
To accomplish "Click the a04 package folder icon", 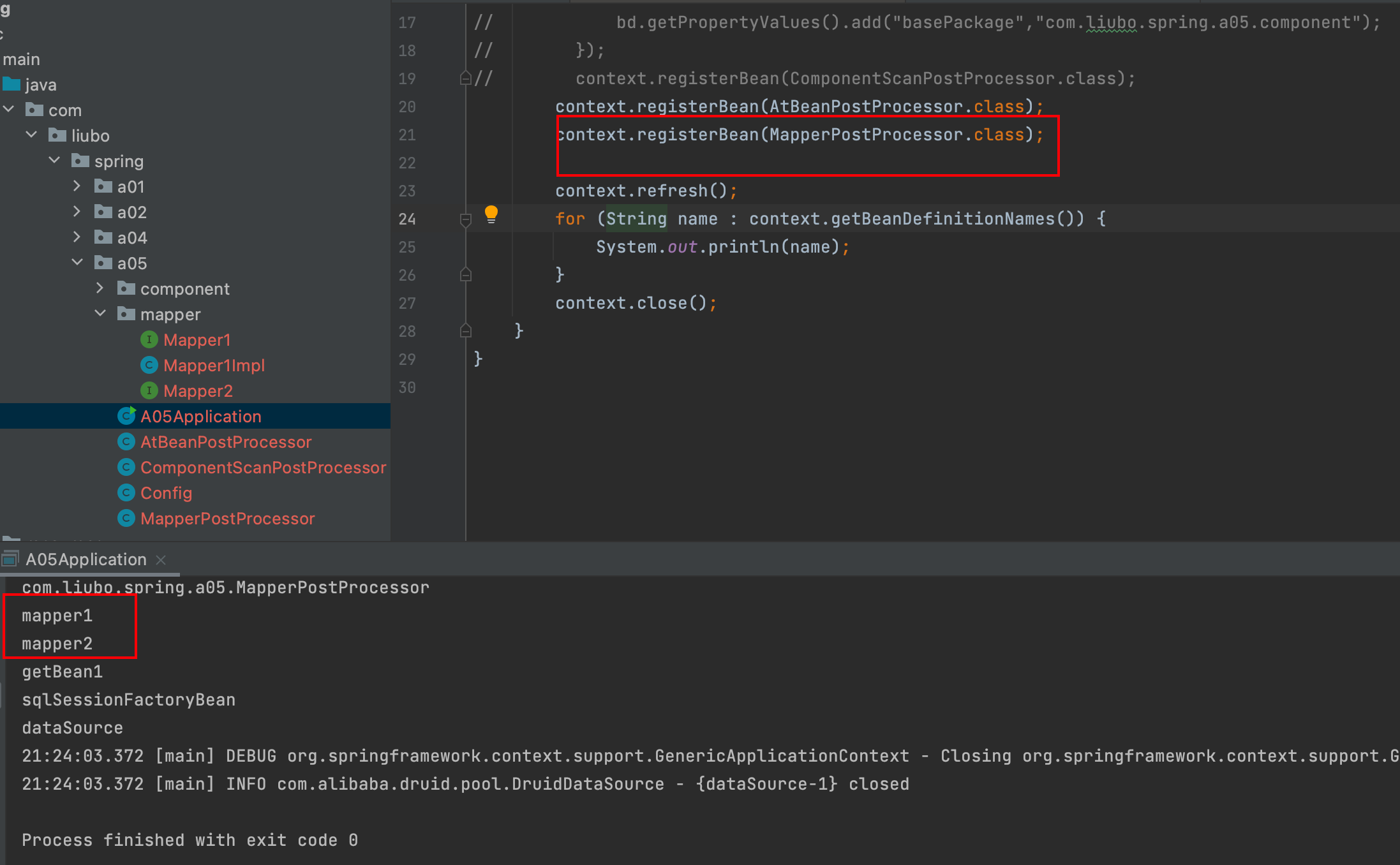I will tap(103, 237).
